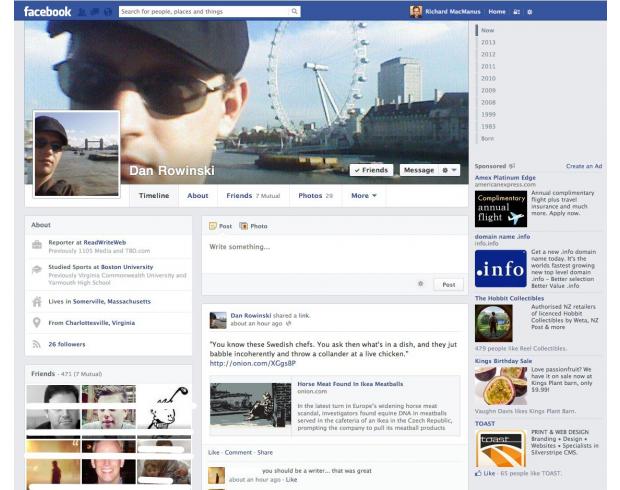Click the post audience icon beside timestamp

[288, 324]
